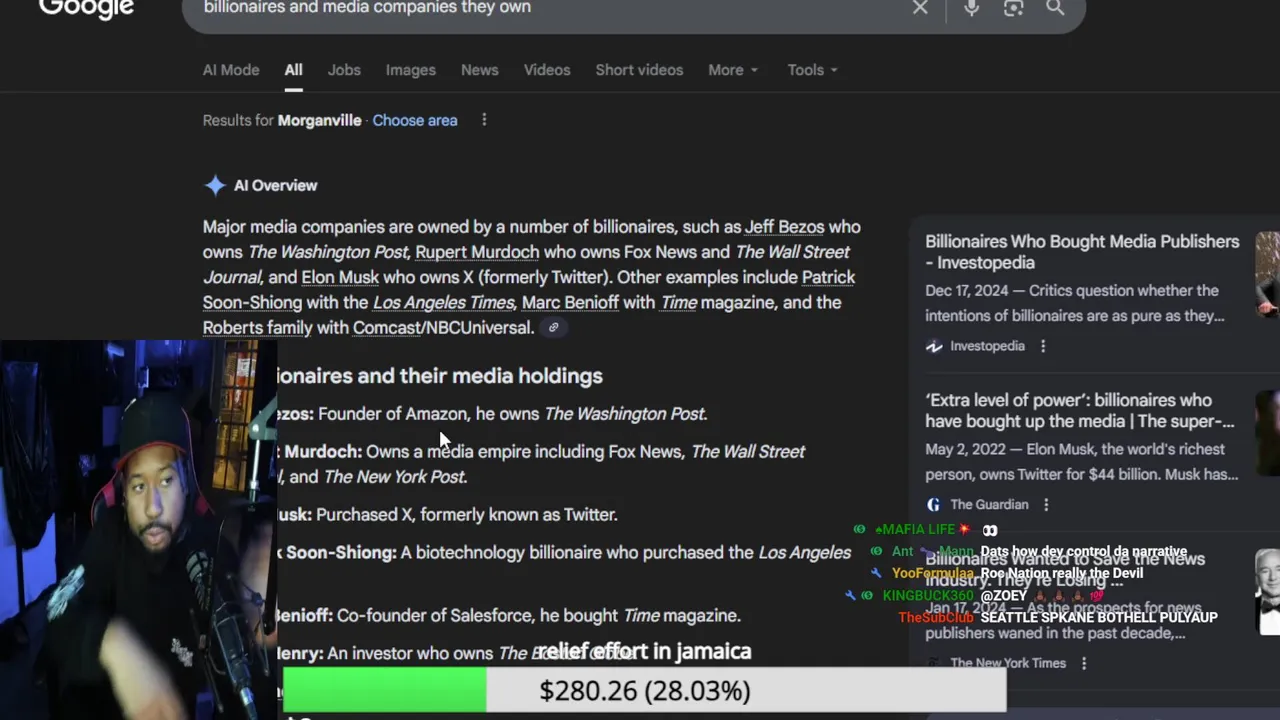Click the AI Overview sparkle icon
The image size is (1280, 720).
214,185
